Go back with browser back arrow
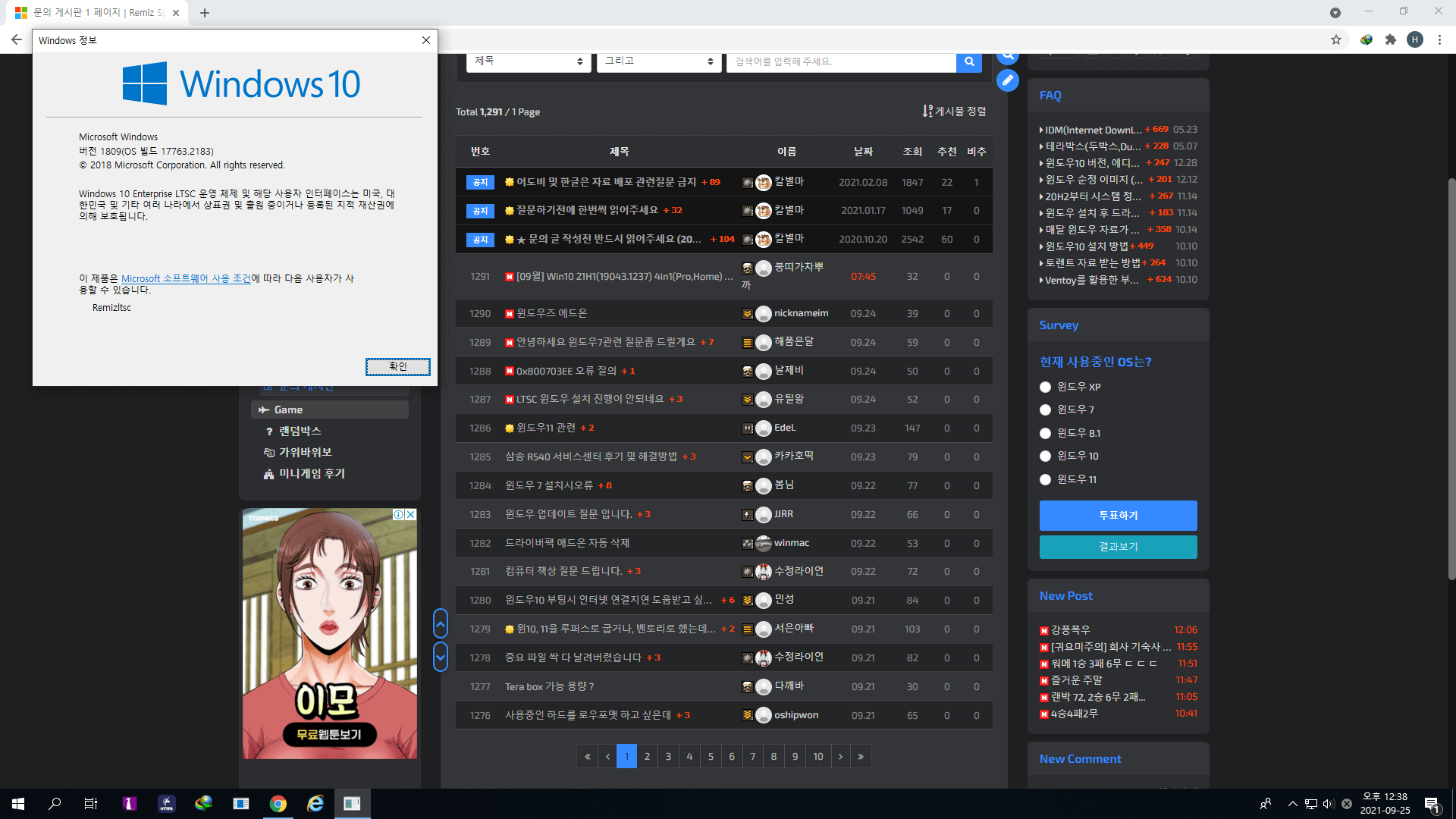The width and height of the screenshot is (1456, 819). click(17, 39)
